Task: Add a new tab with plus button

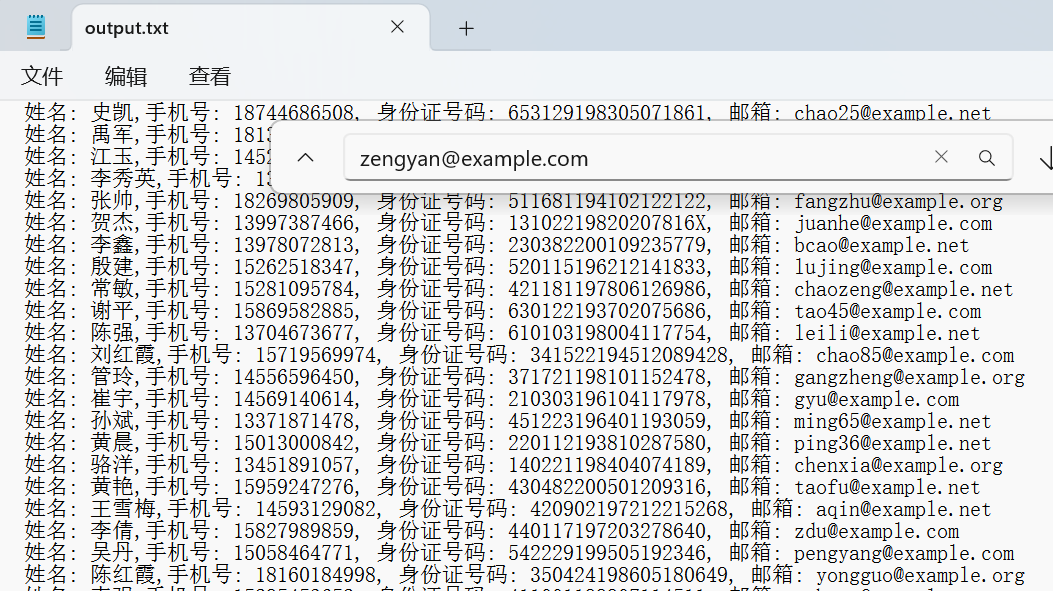Action: [x=466, y=28]
